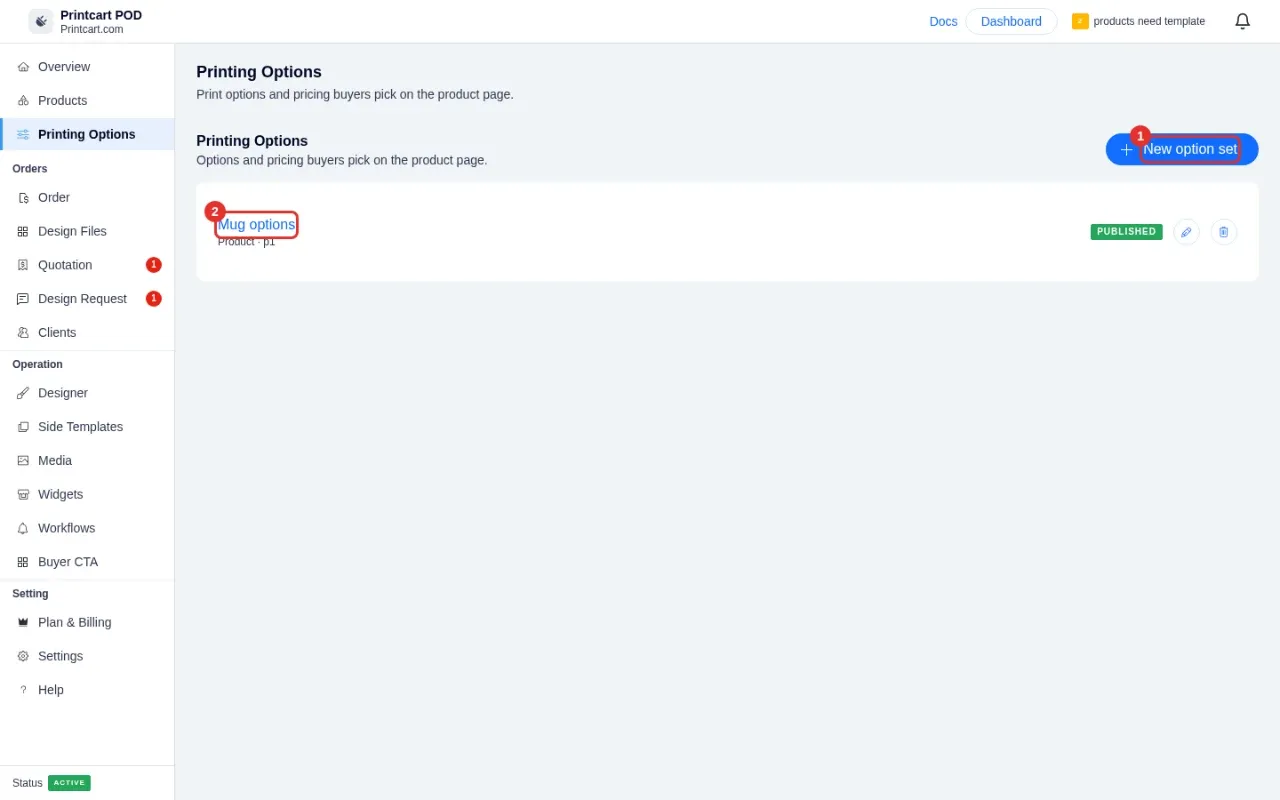Image resolution: width=1280 pixels, height=800 pixels.
Task: Click the Dashboard button
Action: pyautogui.click(x=1011, y=21)
